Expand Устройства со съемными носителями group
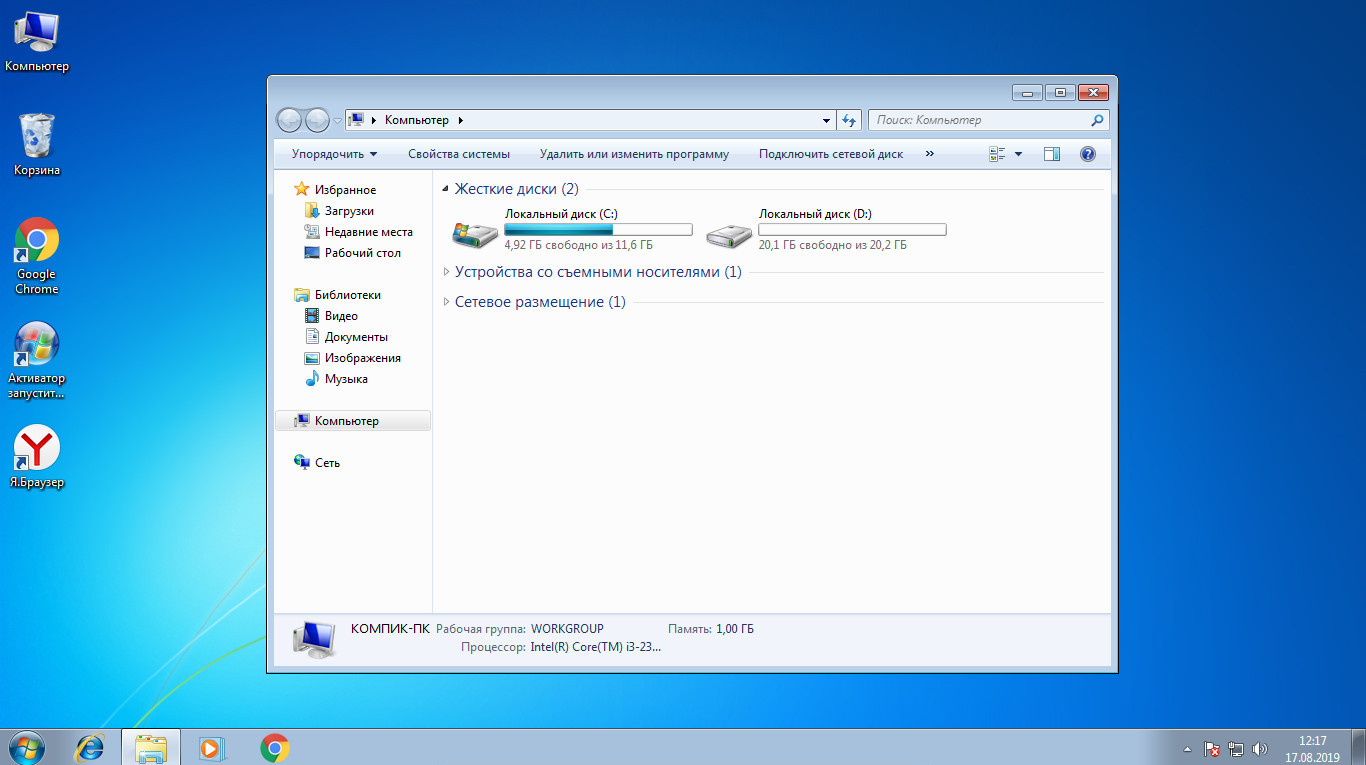This screenshot has width=1366, height=765. click(x=446, y=272)
